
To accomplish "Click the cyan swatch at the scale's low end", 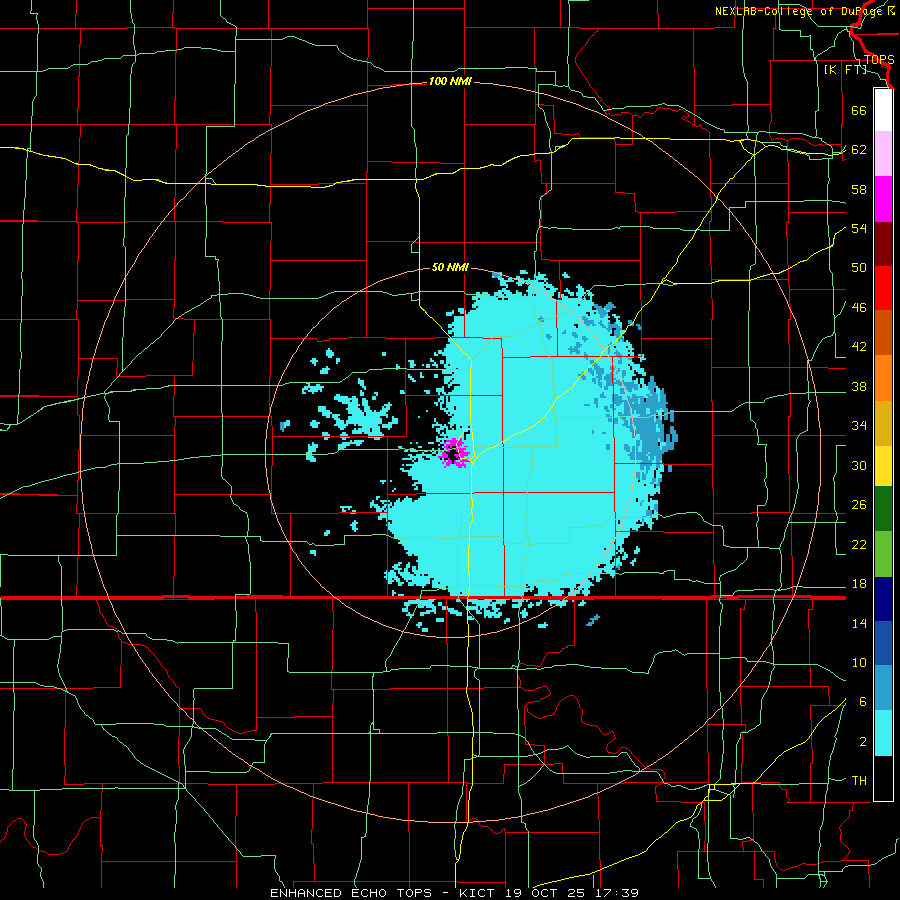I will [883, 734].
